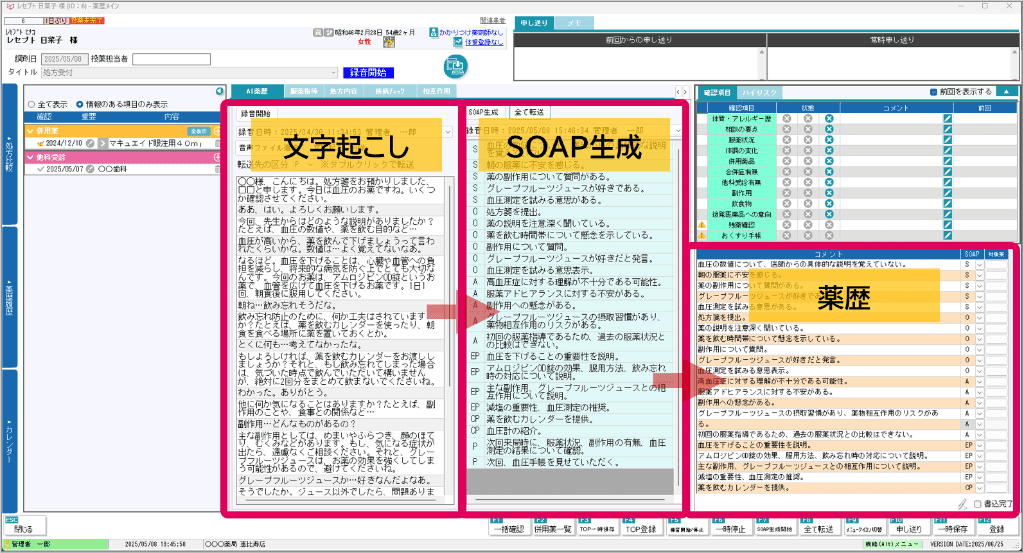Delete the ○○歯科 row with trash icon
This screenshot has width=1023, height=553.
coord(217,169)
